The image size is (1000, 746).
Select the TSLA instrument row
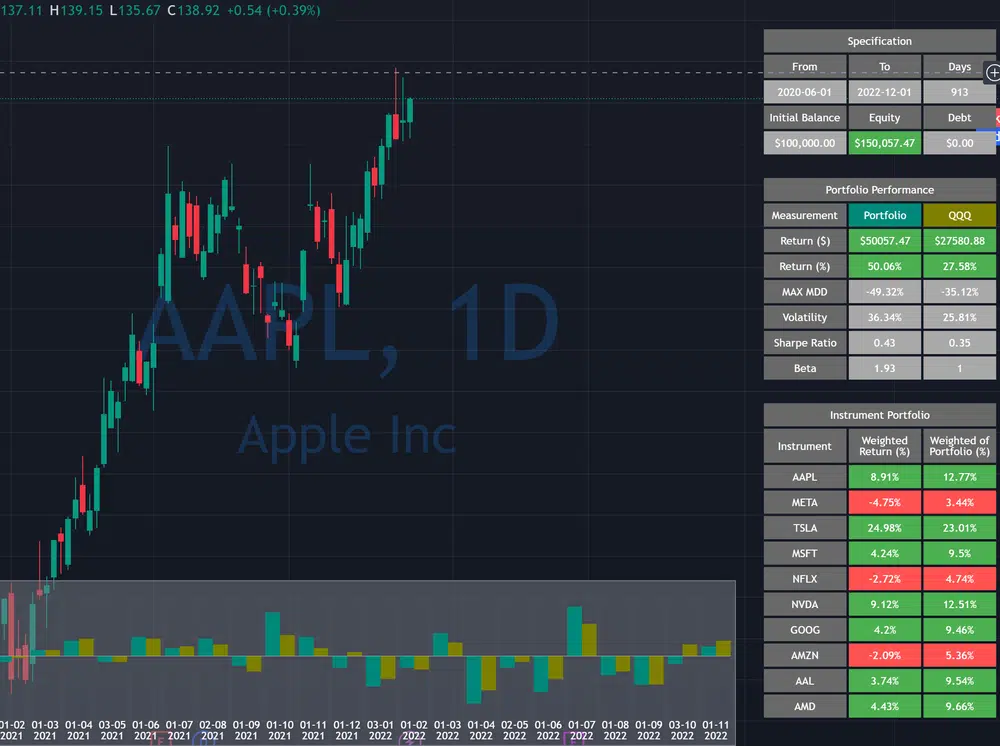click(x=804, y=528)
